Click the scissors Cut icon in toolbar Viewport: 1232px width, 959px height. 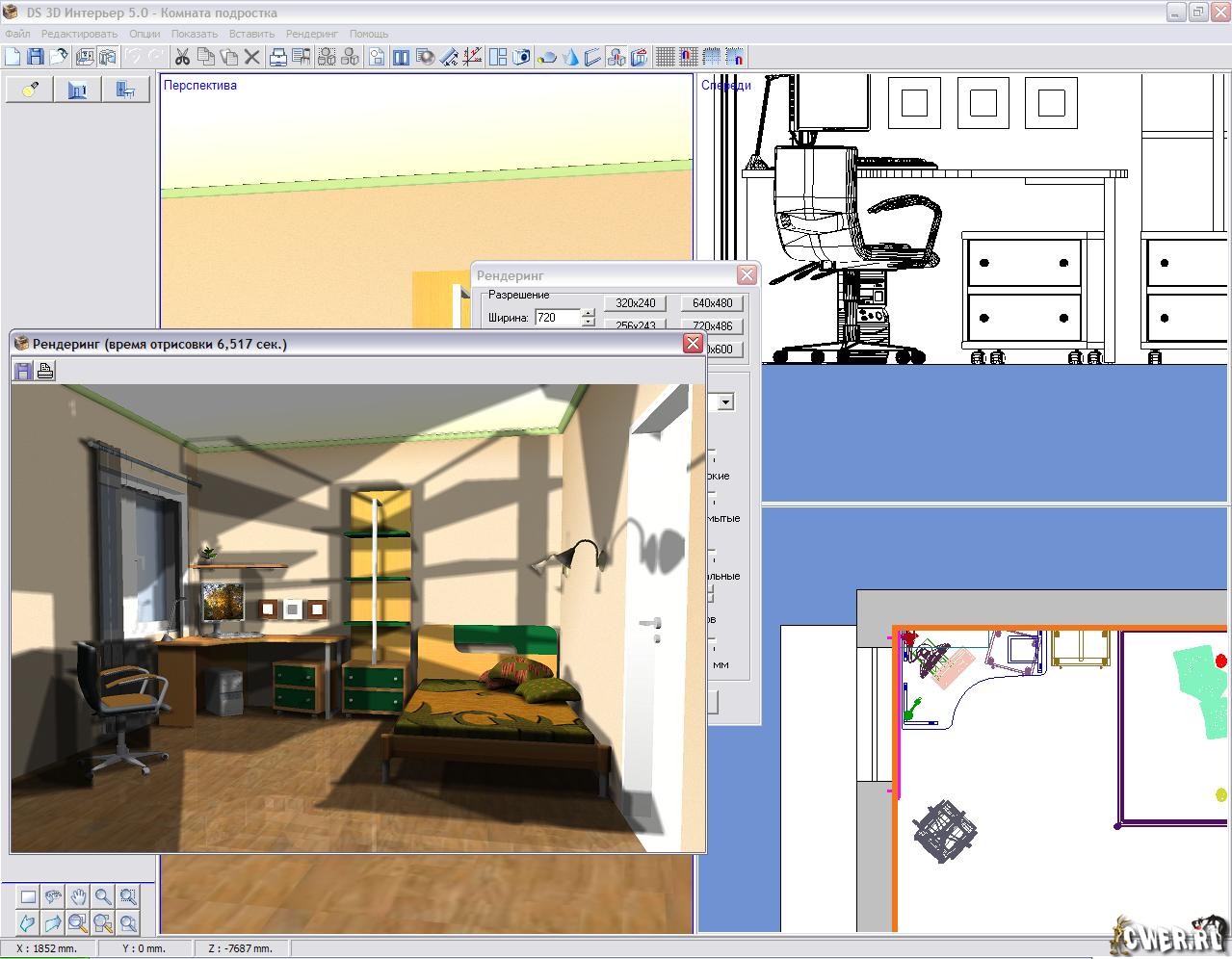182,57
